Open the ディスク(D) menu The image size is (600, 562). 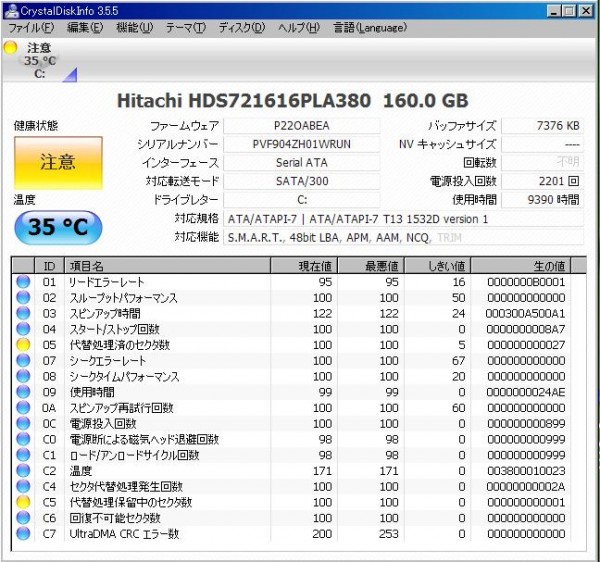click(x=241, y=28)
